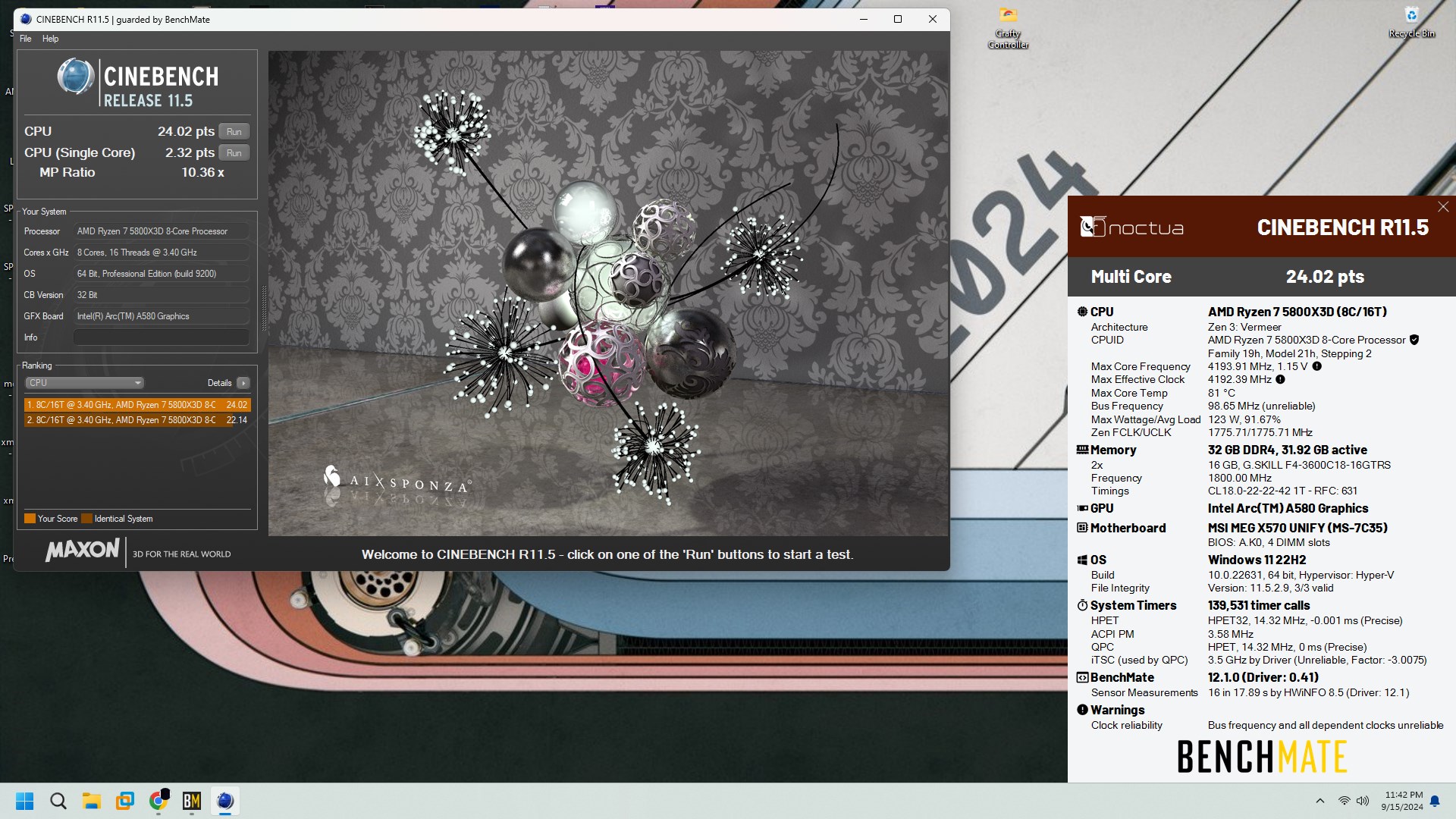Select ranking entry 2 scoring 22.14
The width and height of the screenshot is (1456, 819).
click(137, 419)
